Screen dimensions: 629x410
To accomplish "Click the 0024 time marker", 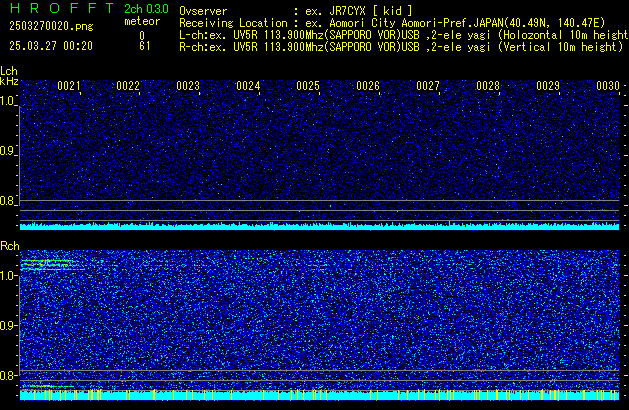I will [248, 86].
